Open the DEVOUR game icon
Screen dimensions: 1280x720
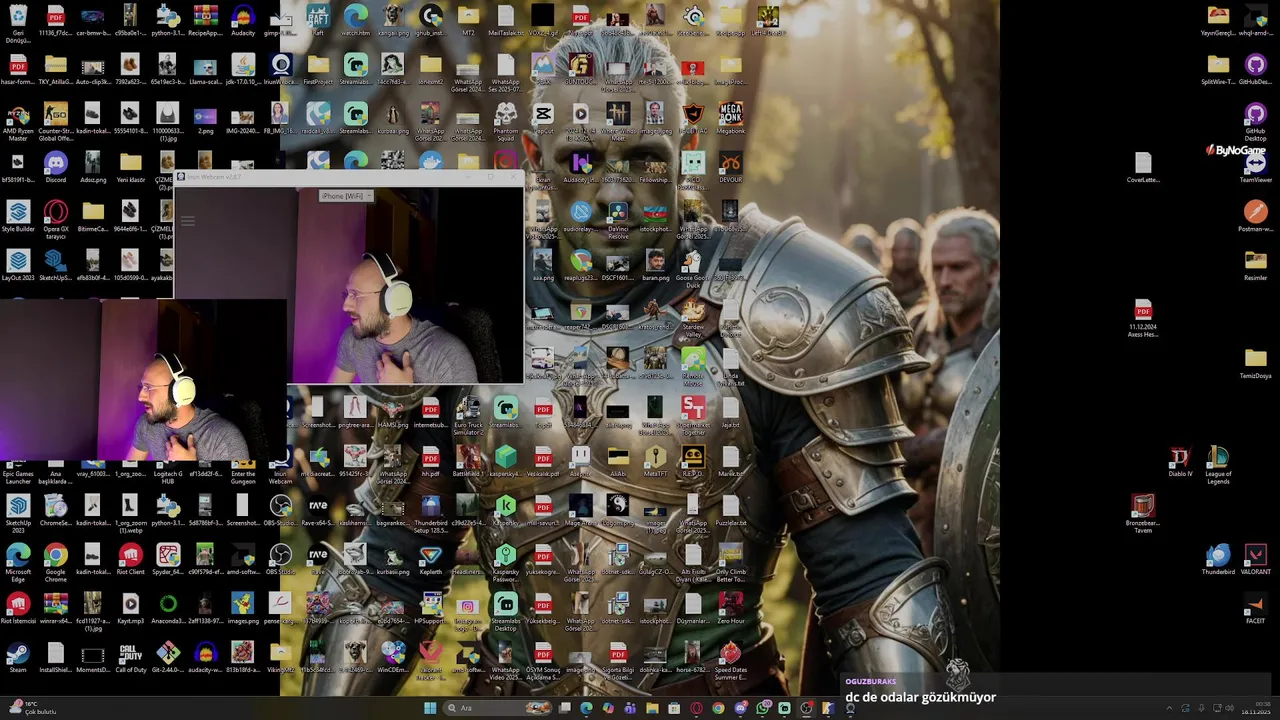pyautogui.click(x=731, y=167)
